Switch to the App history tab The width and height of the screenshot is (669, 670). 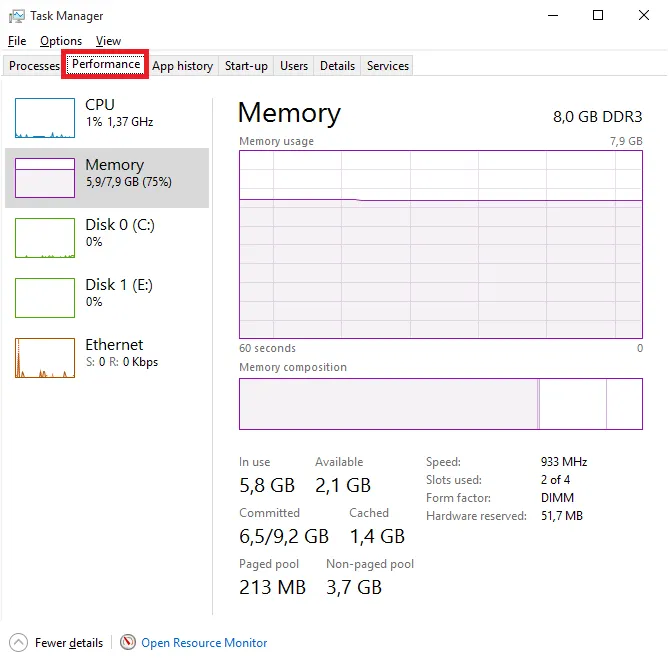(x=182, y=66)
